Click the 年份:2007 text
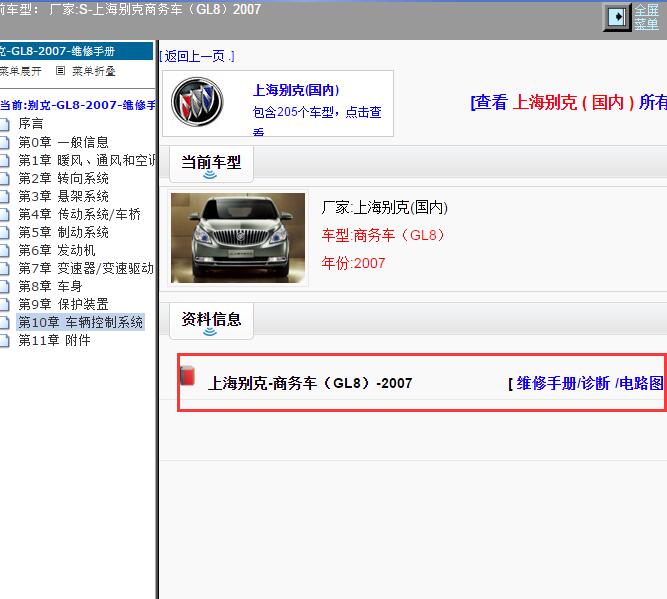Viewport: 667px width, 599px height. tap(353, 263)
